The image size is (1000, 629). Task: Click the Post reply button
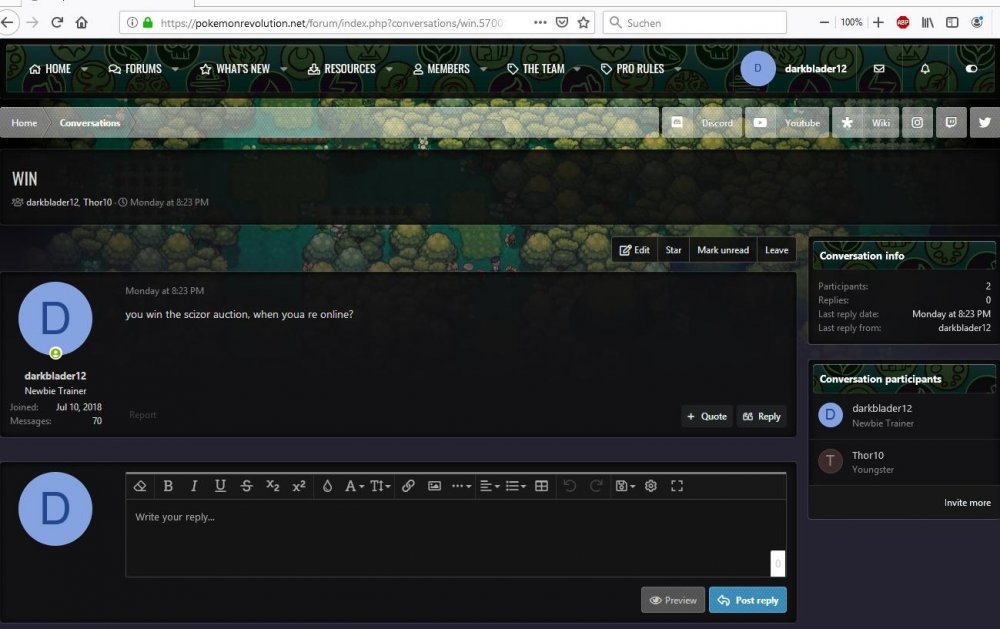tap(748, 600)
